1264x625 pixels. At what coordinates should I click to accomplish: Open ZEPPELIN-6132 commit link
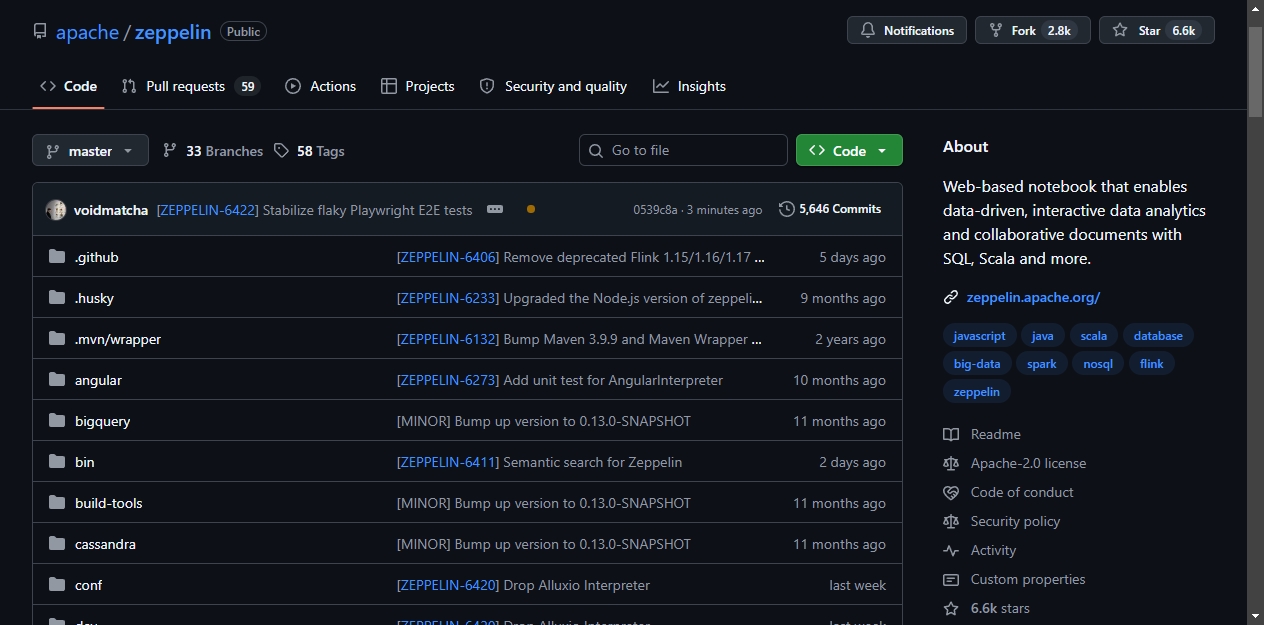[448, 339]
